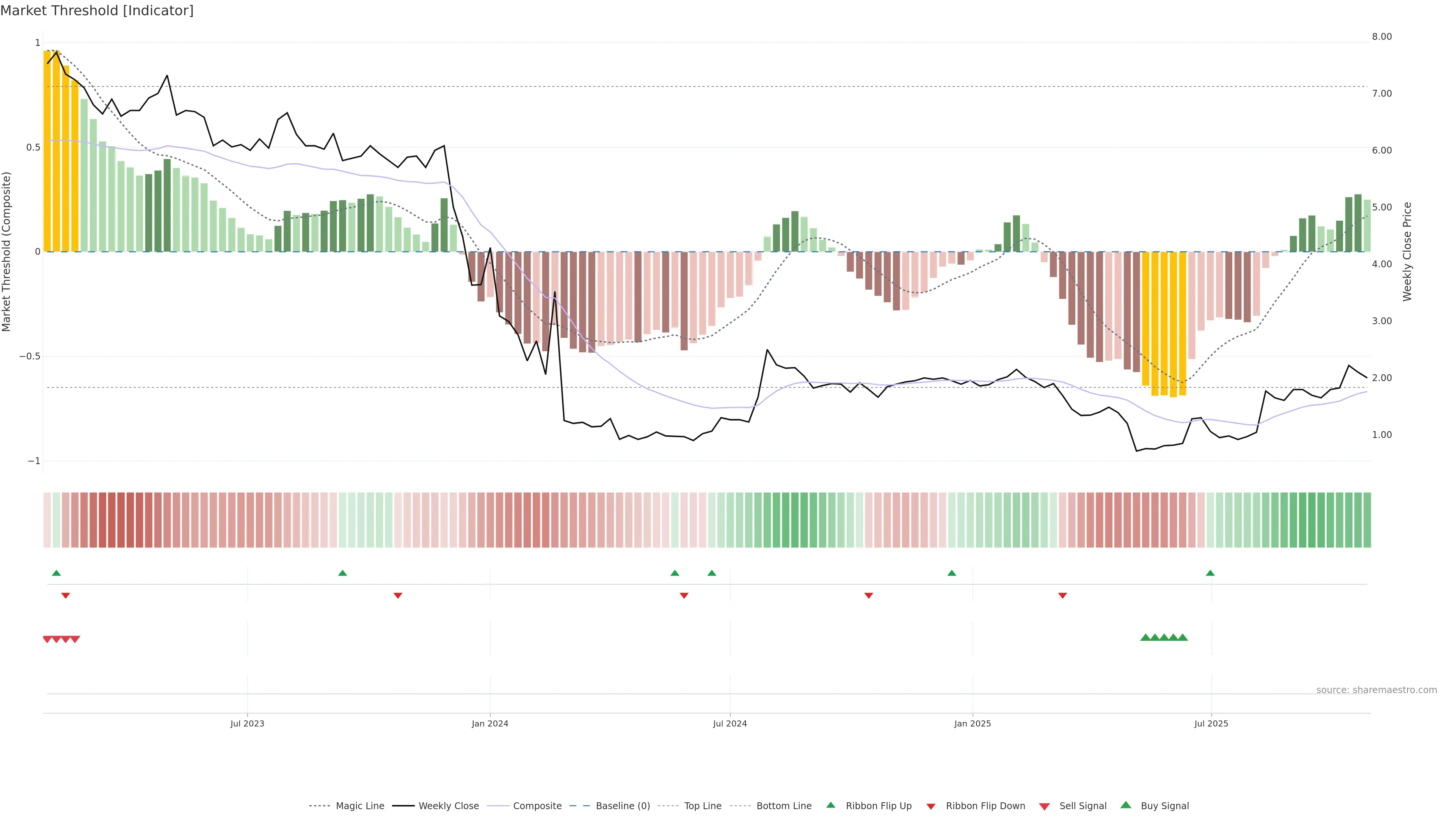Click ribbon flip up marker before Jan 2025

click(952, 573)
